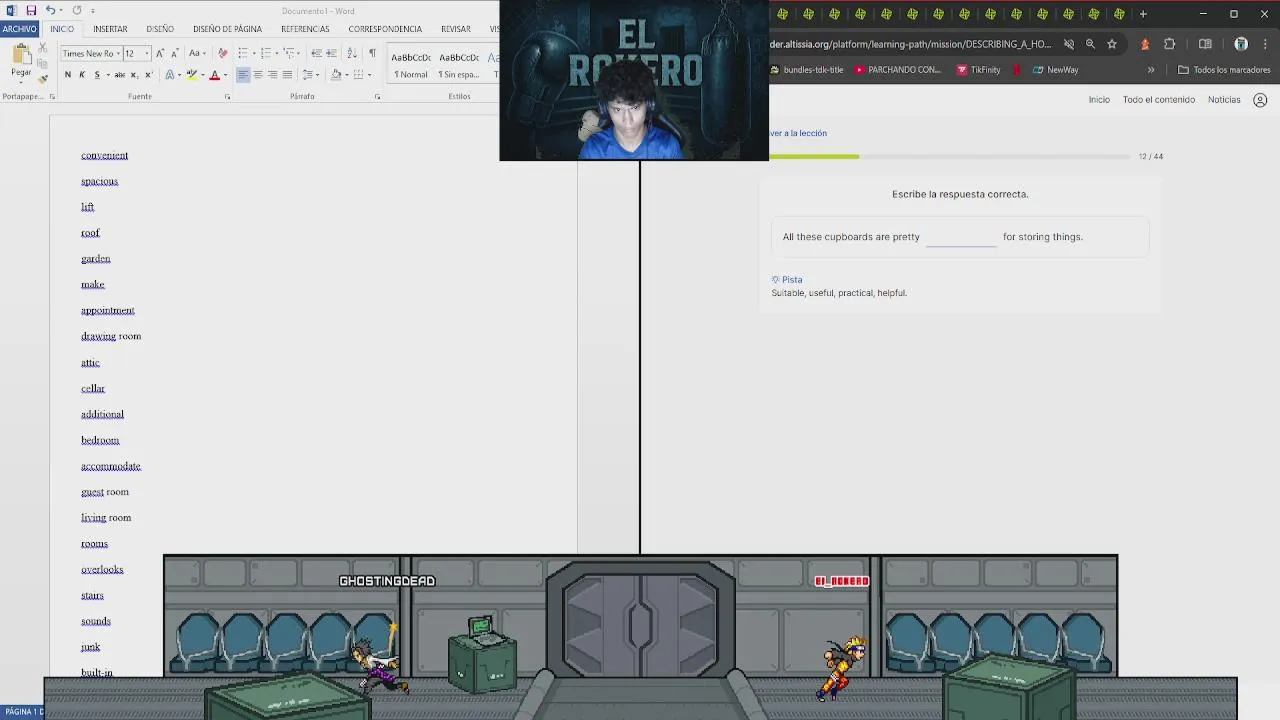The width and height of the screenshot is (1280, 720).
Task: Toggle strikethrough abc formatting
Action: (120, 75)
